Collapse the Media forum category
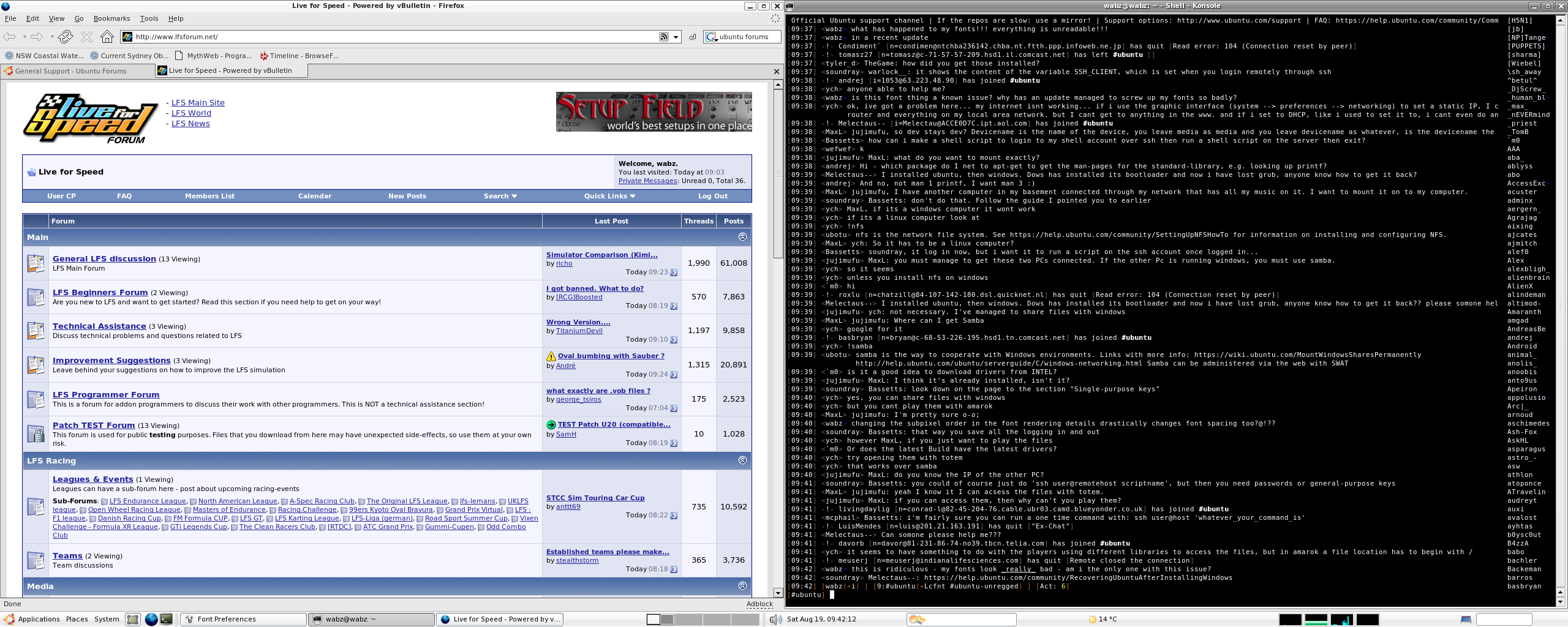The height and width of the screenshot is (627, 1568). click(x=742, y=586)
